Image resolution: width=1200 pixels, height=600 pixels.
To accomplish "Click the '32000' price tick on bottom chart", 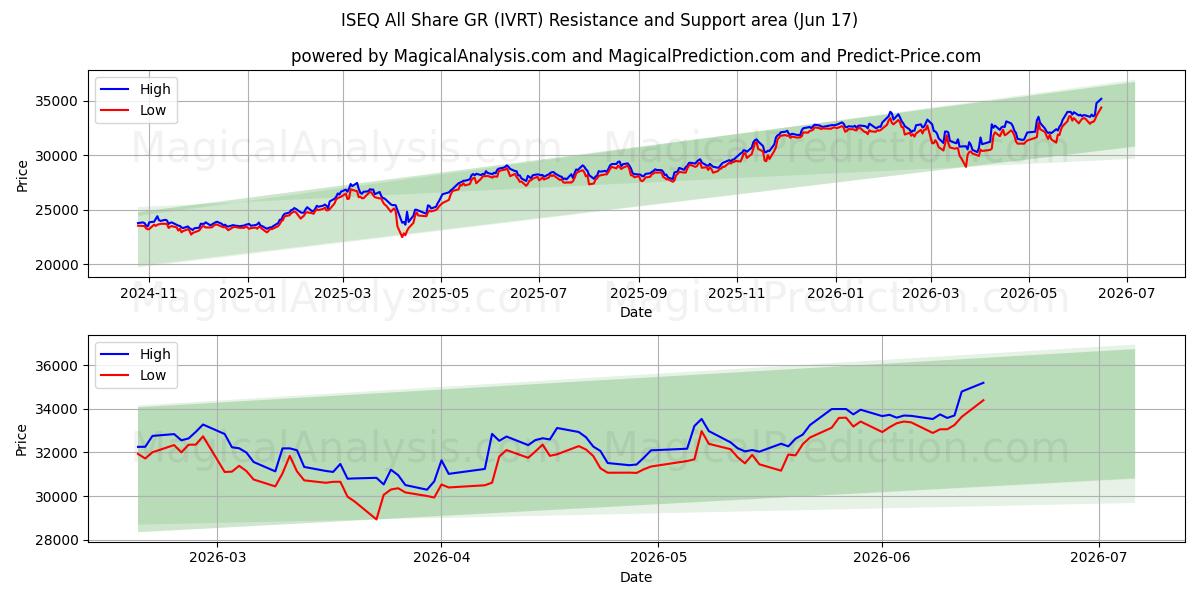I will (x=58, y=453).
